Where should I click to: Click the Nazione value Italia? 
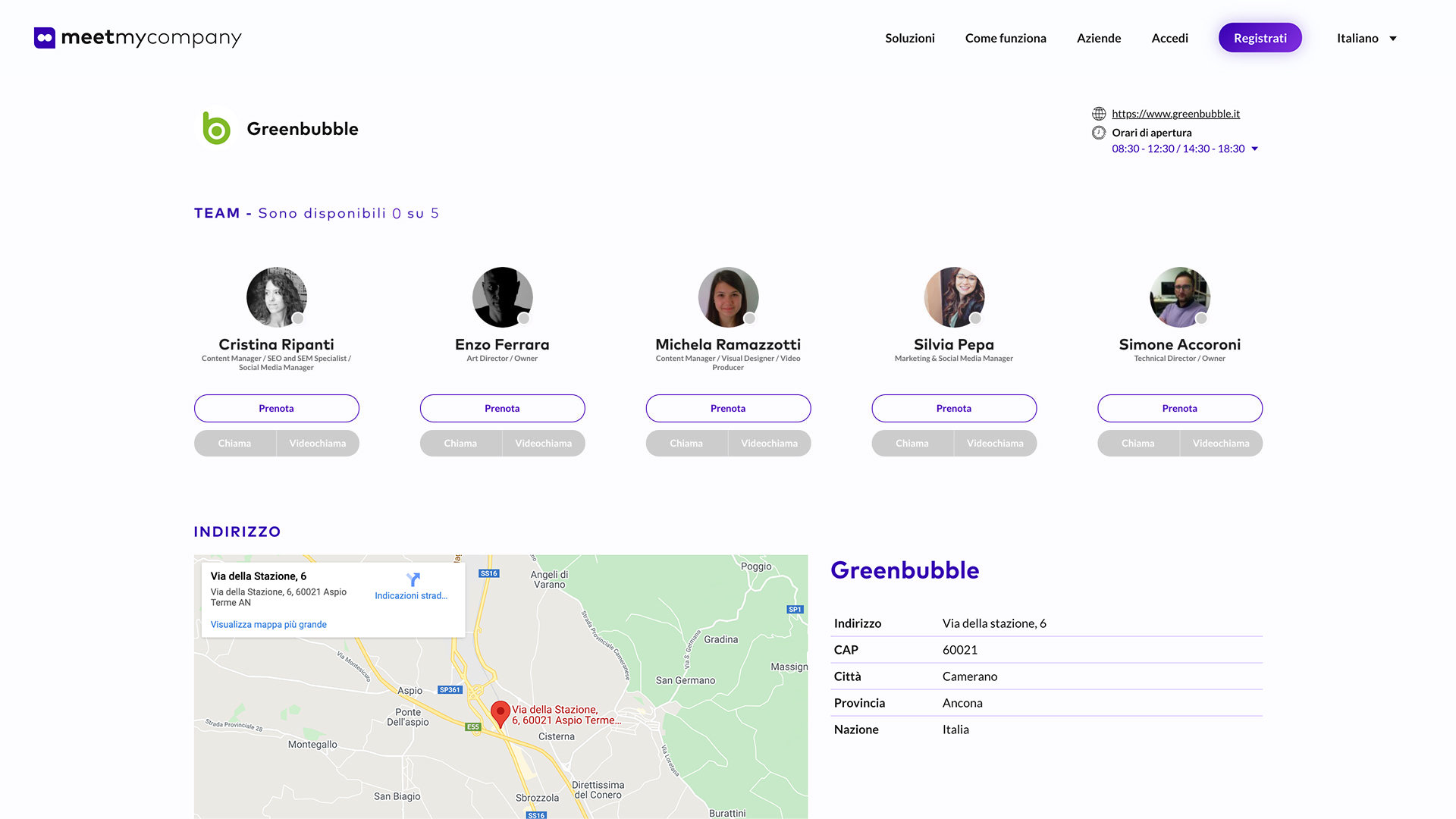[x=955, y=730]
